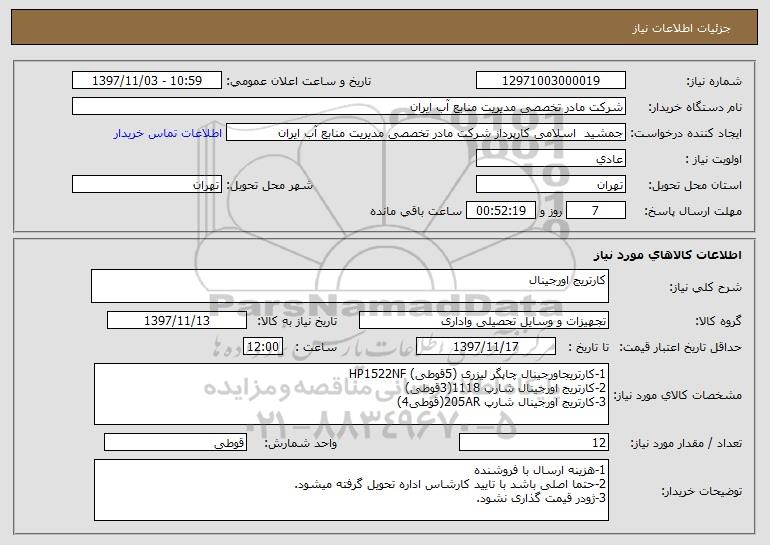Click the label مشخصات کالای مورد نیاز
The image size is (770, 545).
tap(678, 395)
